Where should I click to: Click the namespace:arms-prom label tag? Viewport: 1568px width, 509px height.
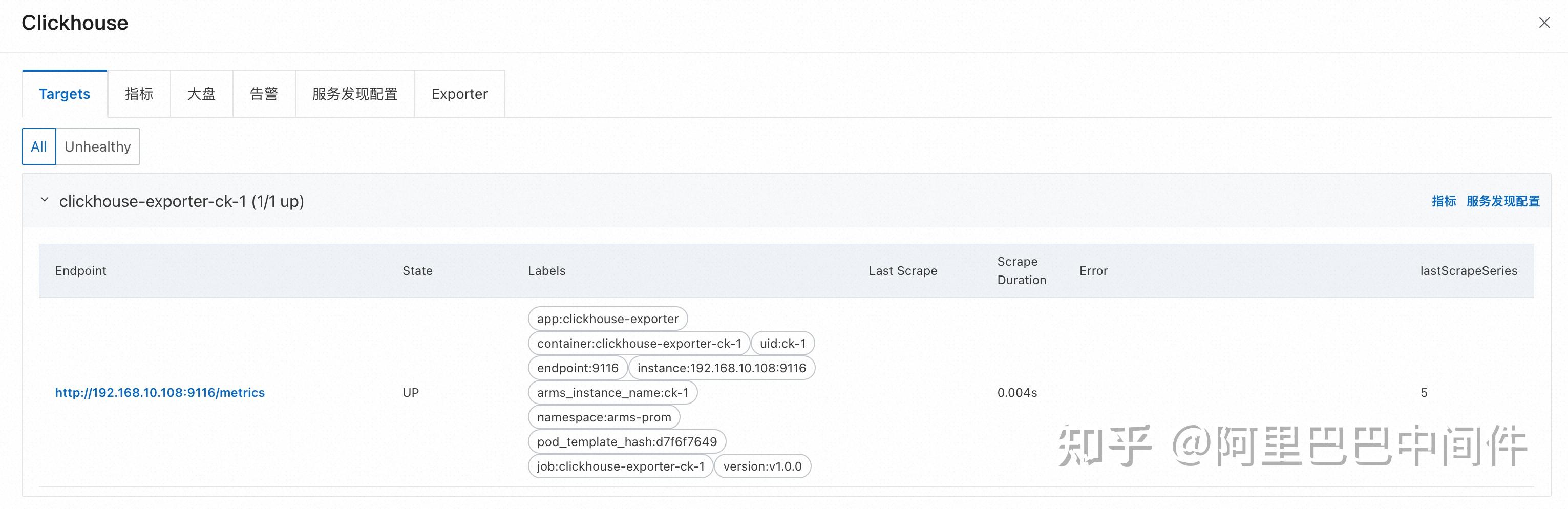604,417
